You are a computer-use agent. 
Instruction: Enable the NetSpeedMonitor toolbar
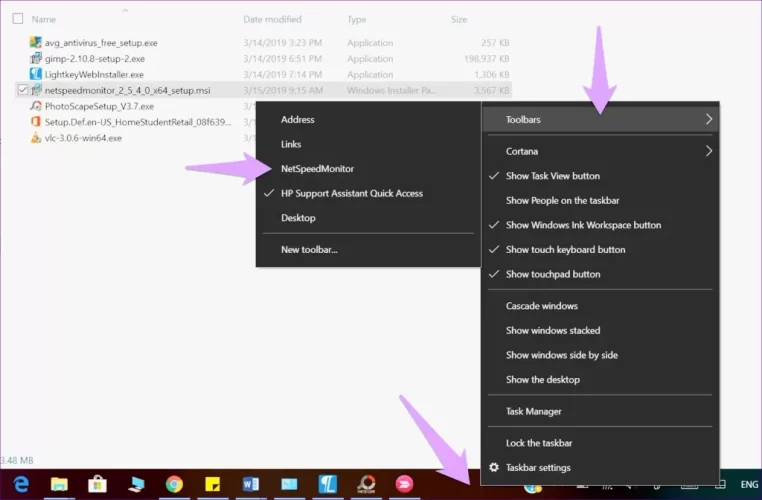point(317,169)
